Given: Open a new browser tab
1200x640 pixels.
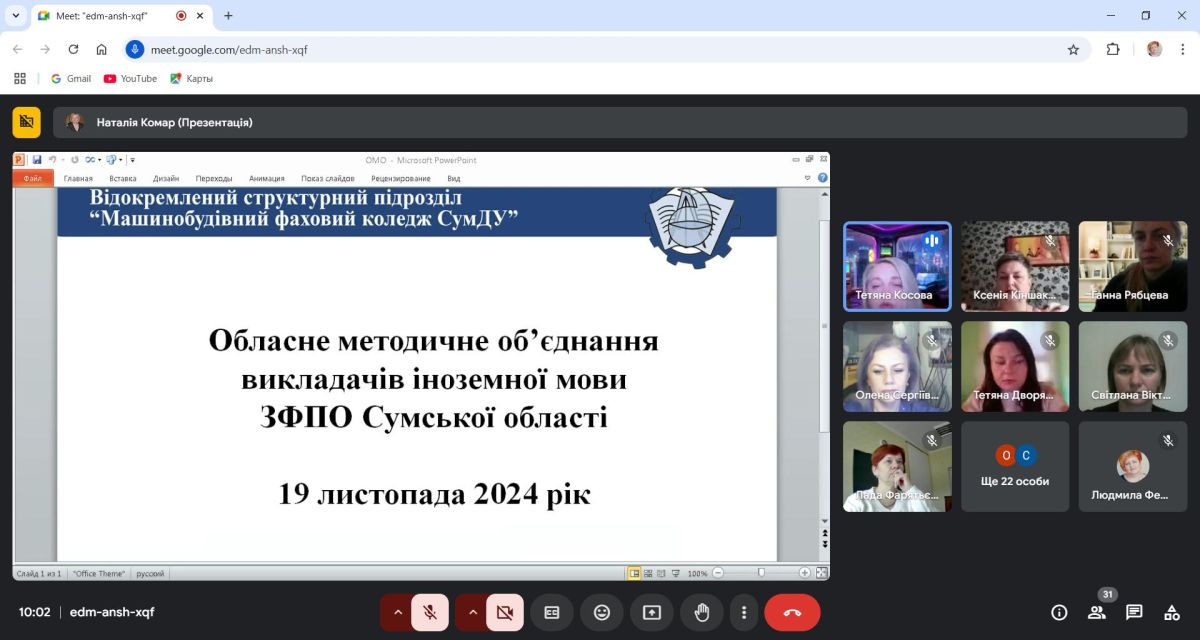Looking at the screenshot, I should 228,16.
